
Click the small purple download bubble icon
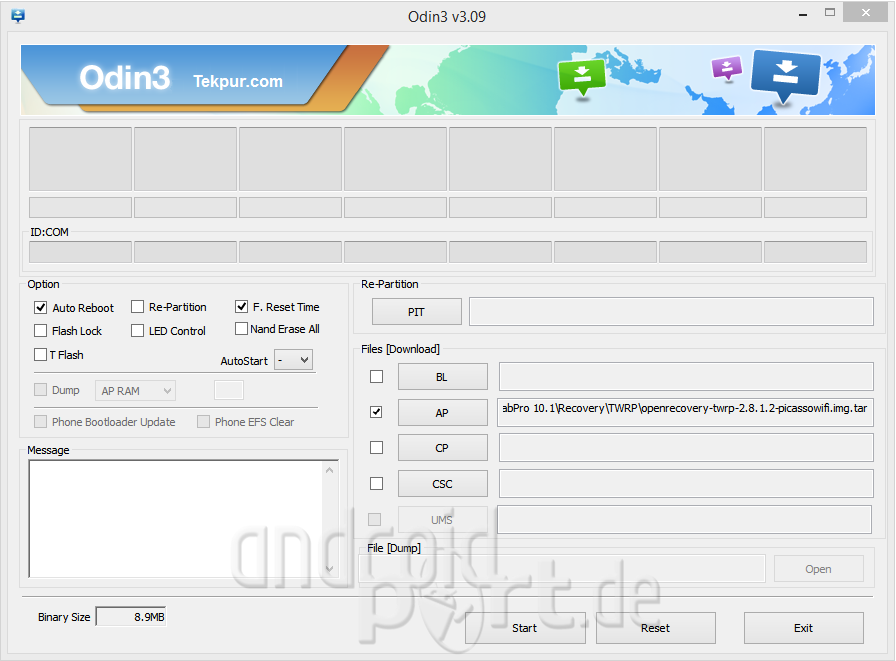pyautogui.click(x=726, y=68)
